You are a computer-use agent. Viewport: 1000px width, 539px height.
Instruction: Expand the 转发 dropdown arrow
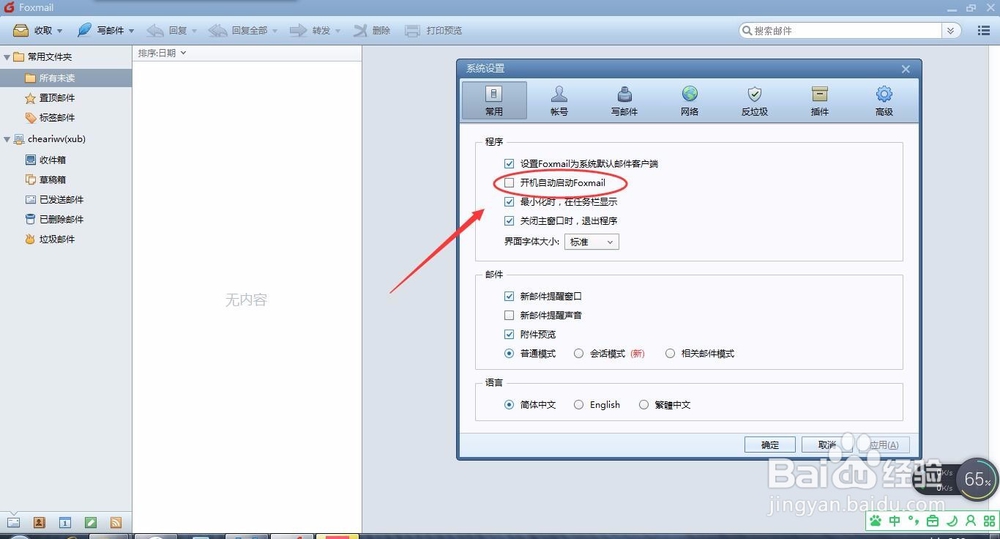click(x=337, y=31)
